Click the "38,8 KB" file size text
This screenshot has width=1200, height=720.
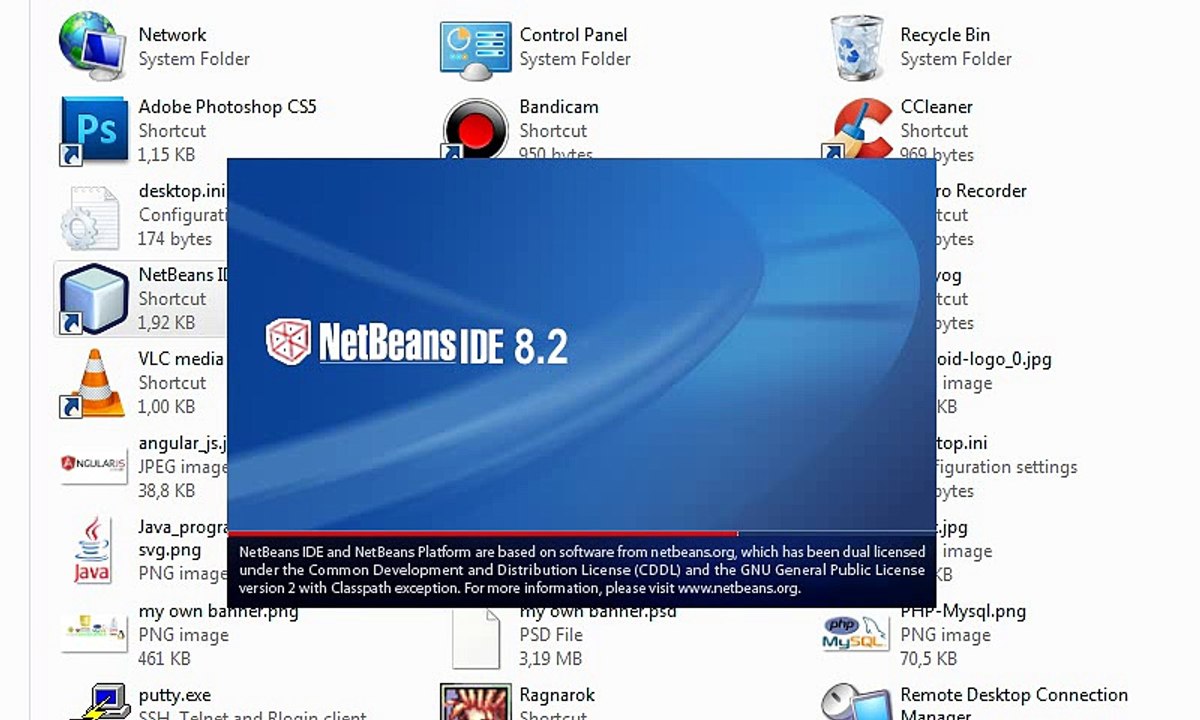167,491
